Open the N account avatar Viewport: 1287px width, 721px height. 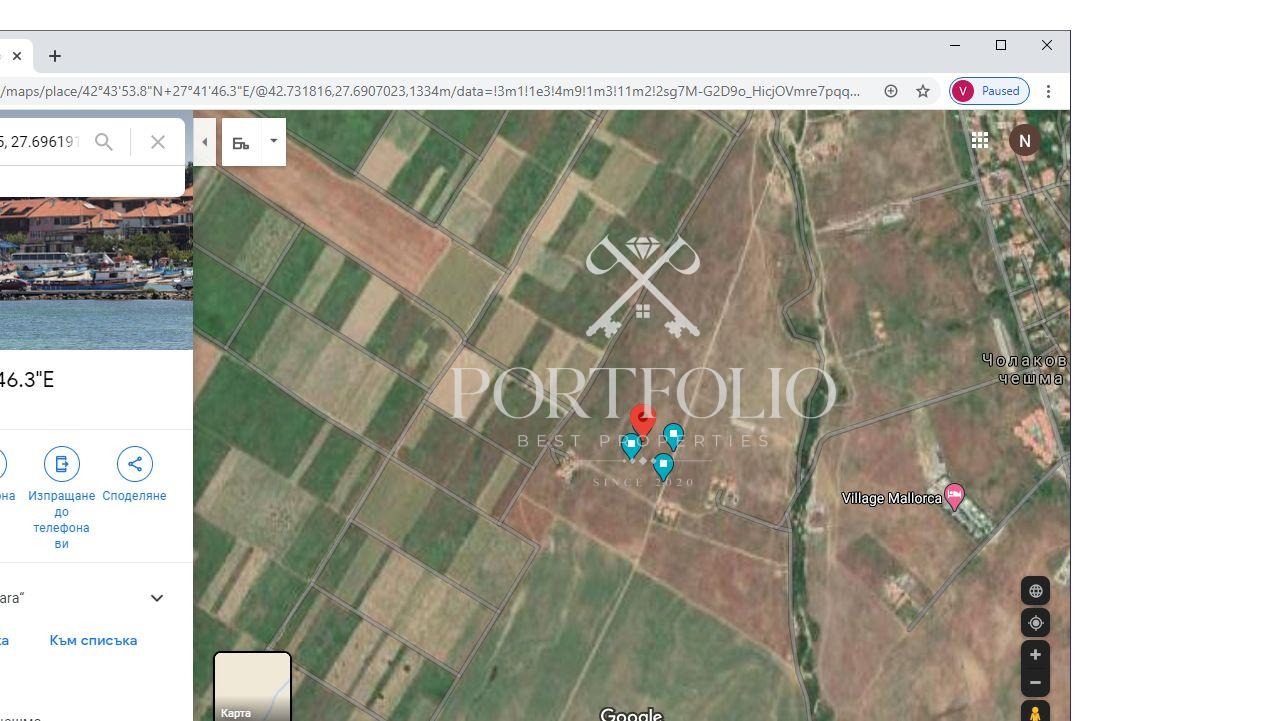point(1024,141)
